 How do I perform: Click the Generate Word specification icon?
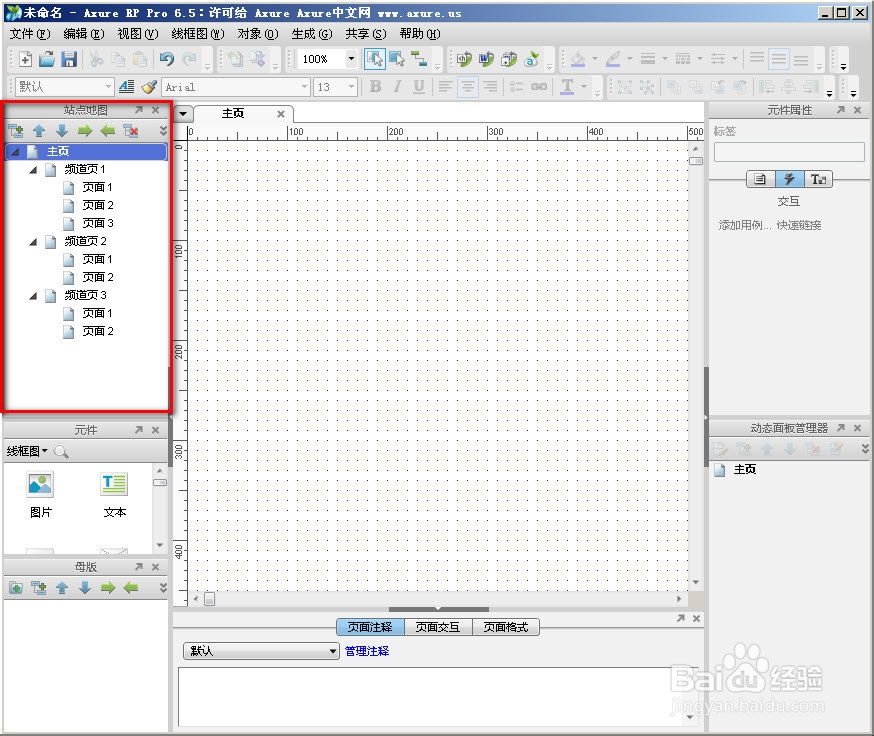486,59
